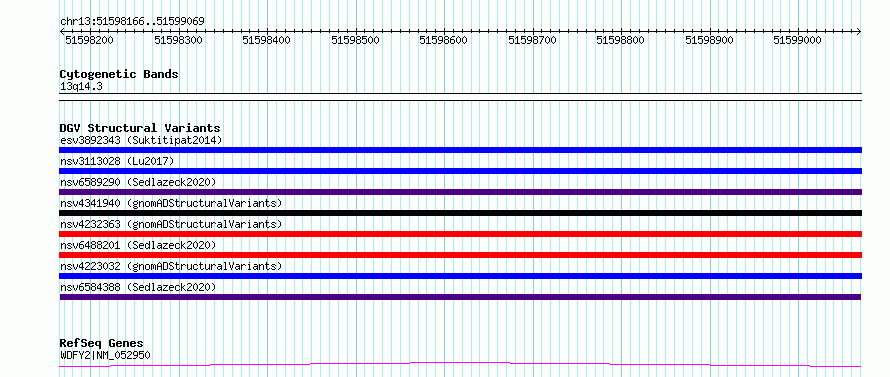Screen dimensions: 890x377
Task: Click the chr13:51598166..51599069 region label
Action: pyautogui.click(x=132, y=22)
